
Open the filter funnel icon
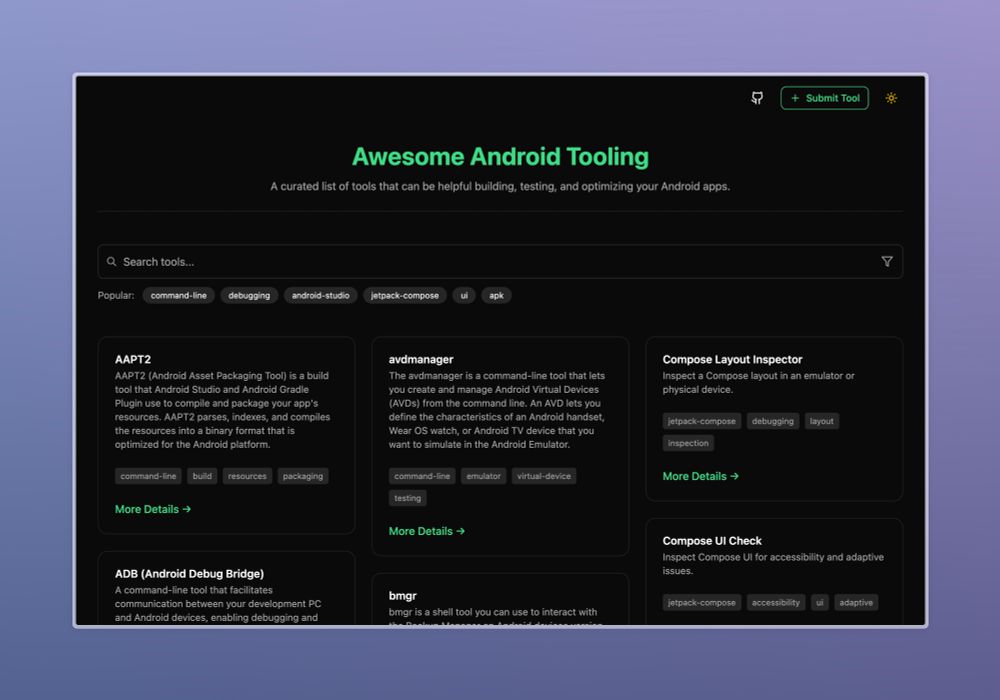pos(886,261)
